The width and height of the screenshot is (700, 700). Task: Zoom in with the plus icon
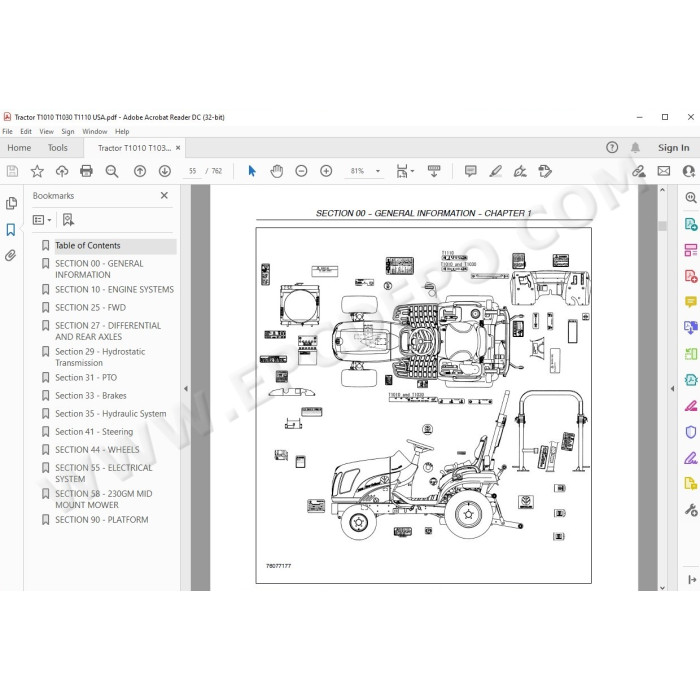326,171
